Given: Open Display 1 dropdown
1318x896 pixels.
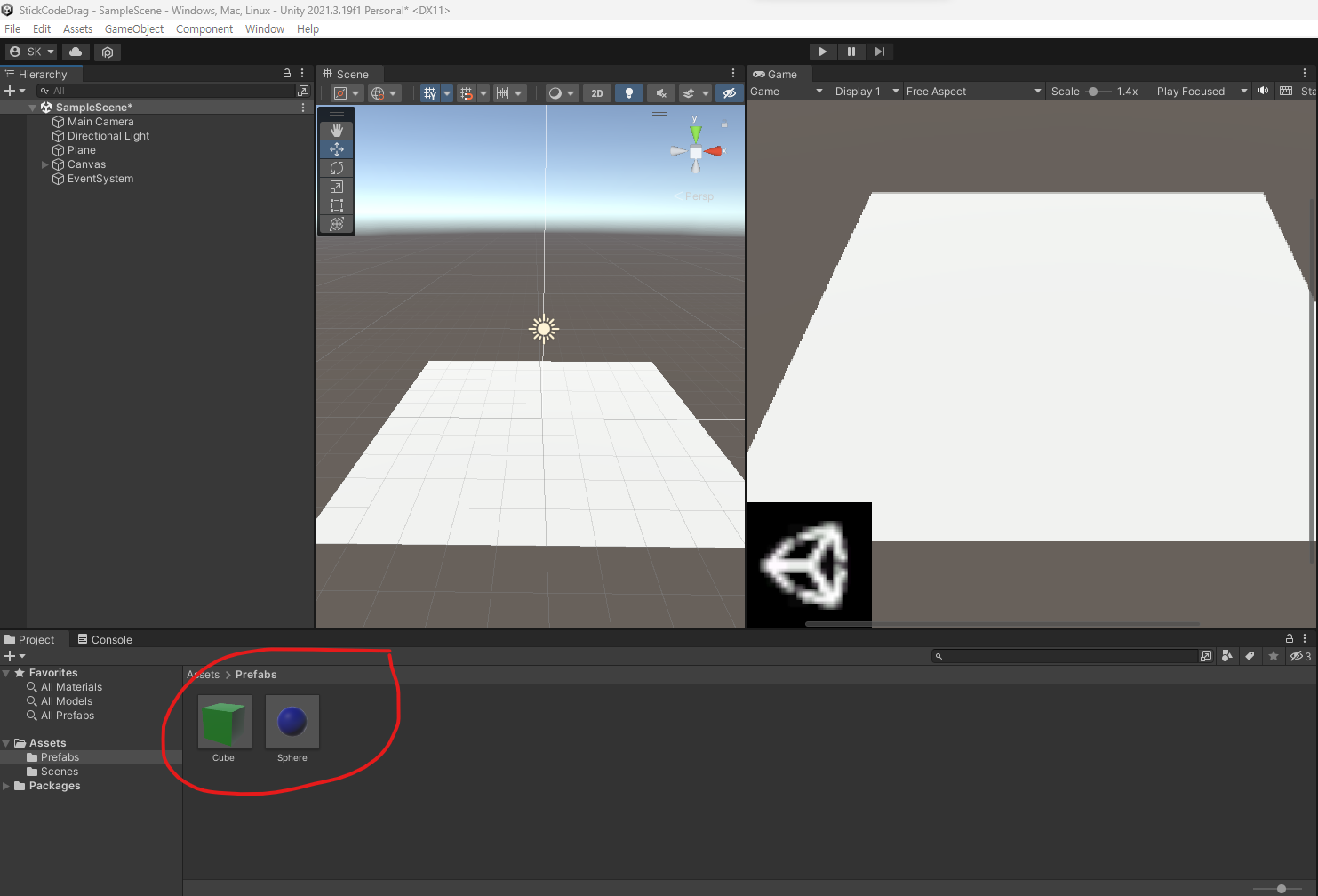Looking at the screenshot, I should click(867, 92).
